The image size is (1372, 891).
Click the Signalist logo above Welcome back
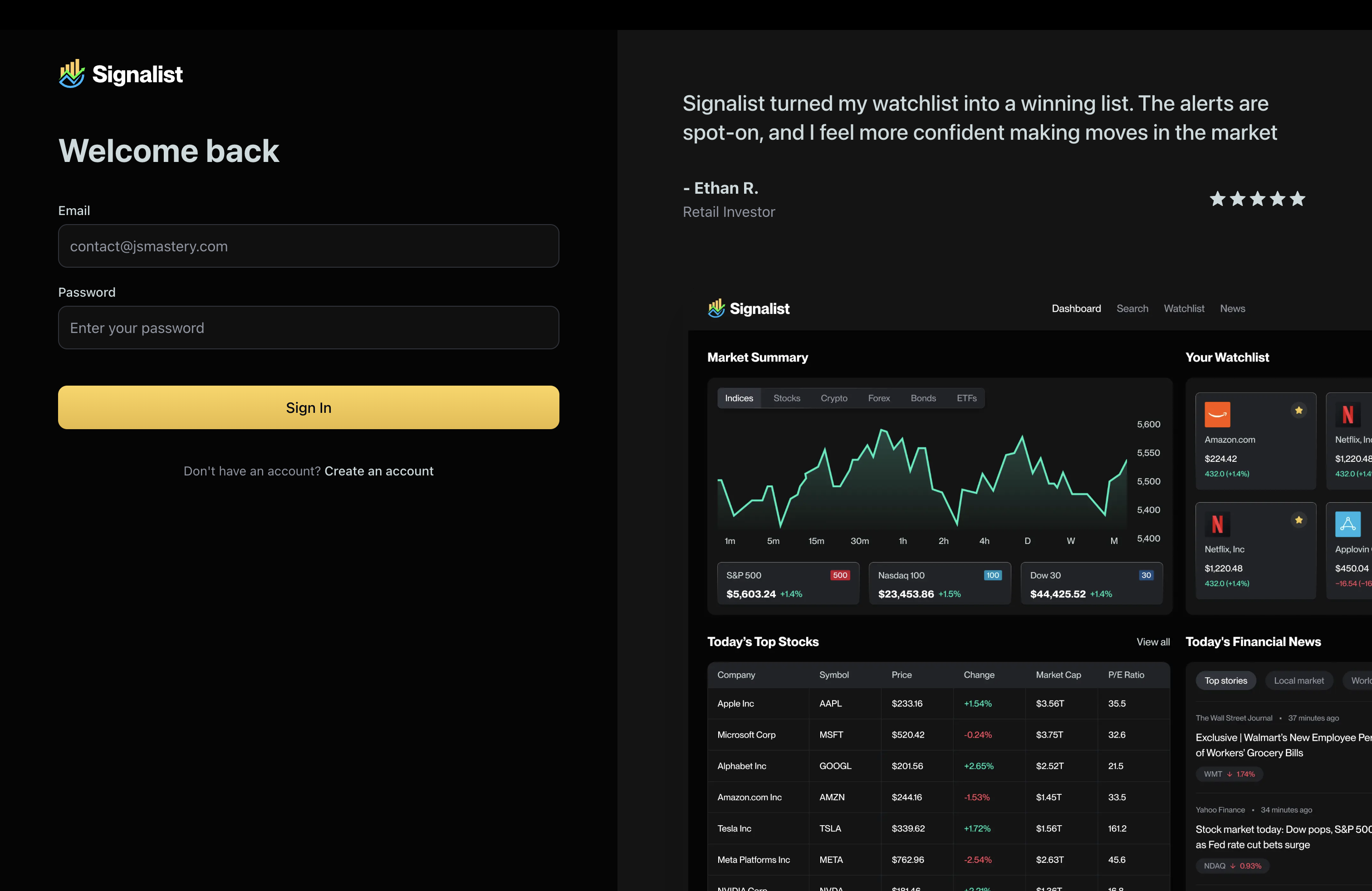[121, 74]
